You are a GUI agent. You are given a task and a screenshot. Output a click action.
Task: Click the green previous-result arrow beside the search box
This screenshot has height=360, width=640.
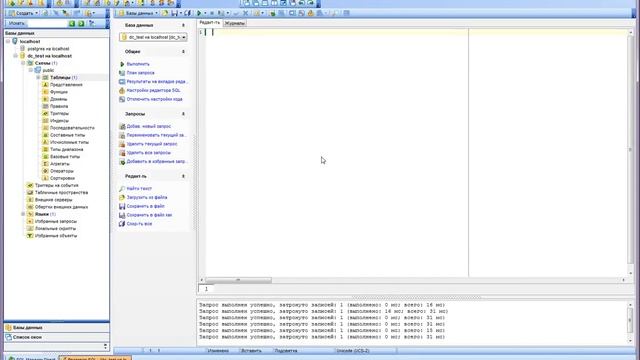(x=72, y=23)
